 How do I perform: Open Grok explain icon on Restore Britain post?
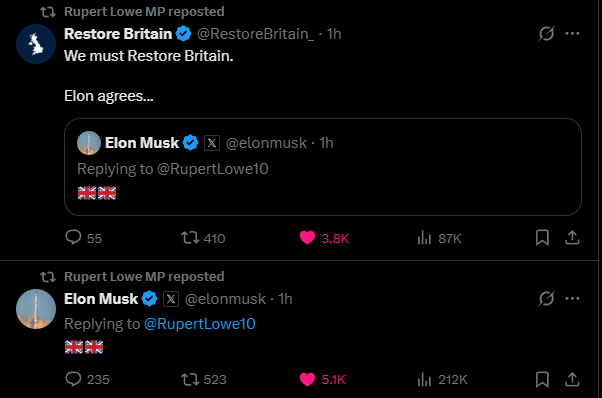[x=546, y=33]
